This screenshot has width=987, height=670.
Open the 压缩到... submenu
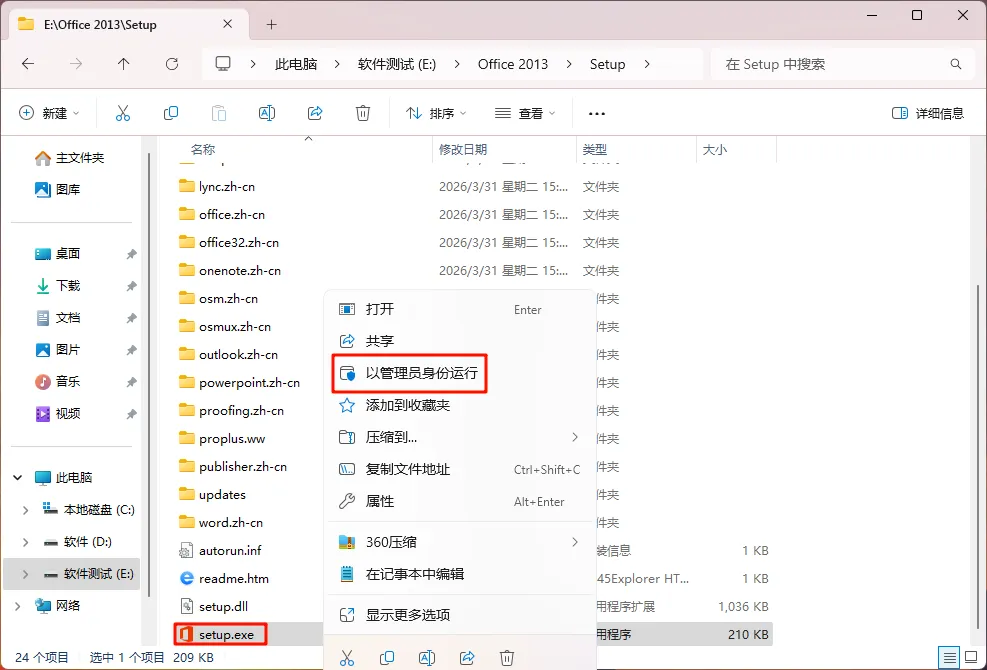click(460, 437)
